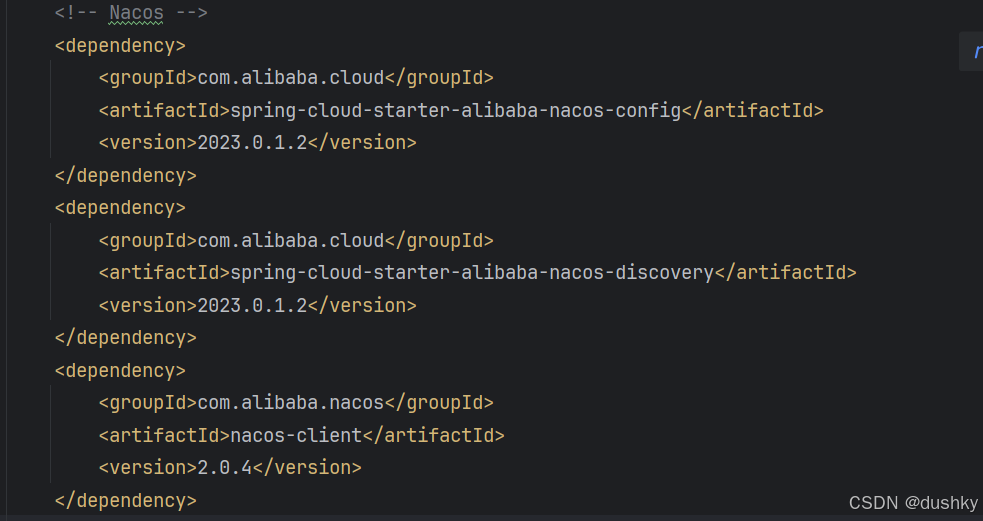Click 'com.alibaba.cloud' groupId above the nacos-discovery artifact
The height and width of the screenshot is (521, 983).
[290, 240]
